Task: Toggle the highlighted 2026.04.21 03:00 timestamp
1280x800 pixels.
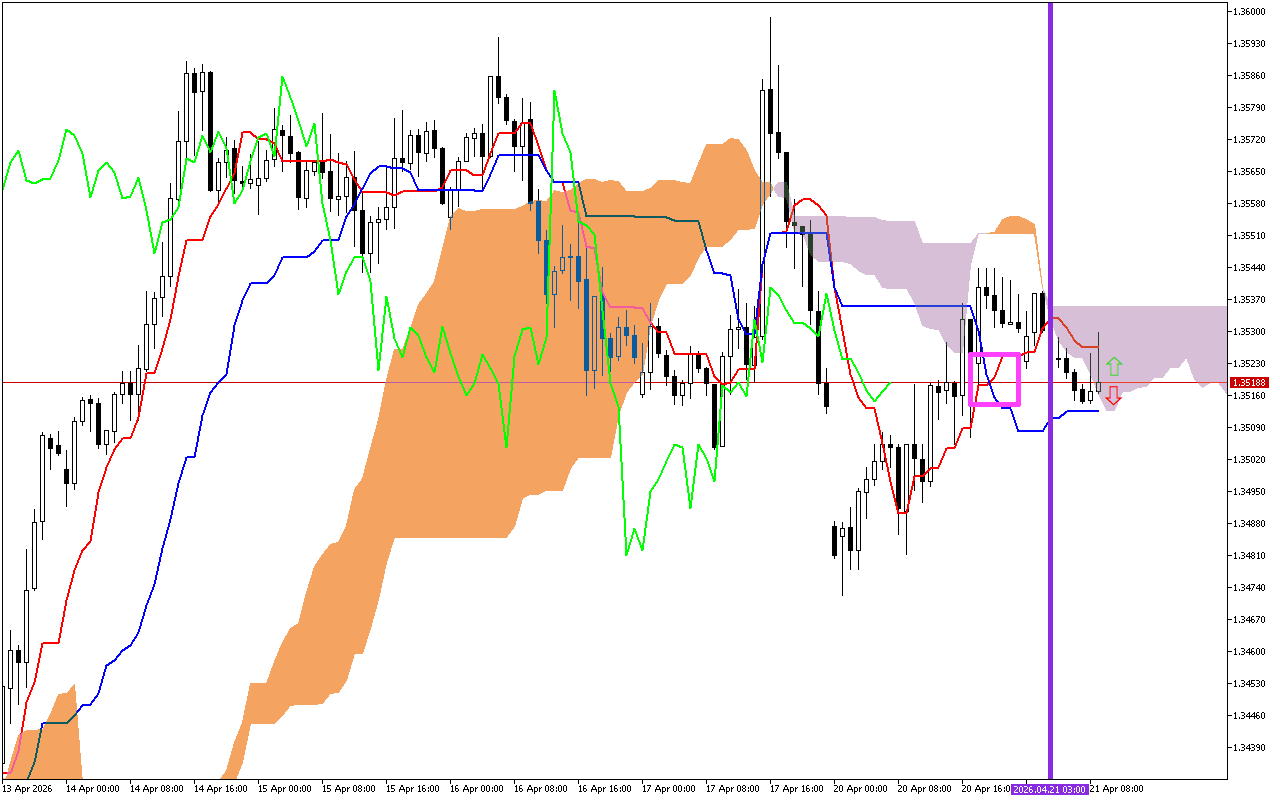Action: [1048, 788]
